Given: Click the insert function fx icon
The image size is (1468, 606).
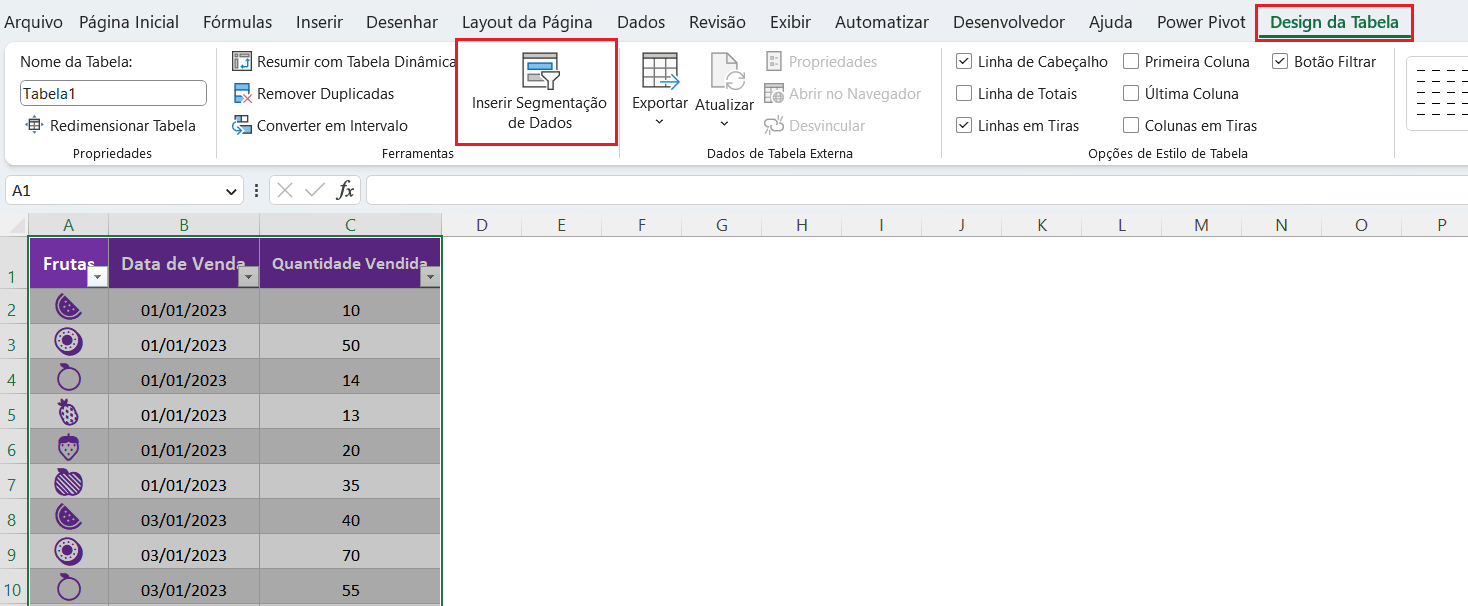Looking at the screenshot, I should tap(345, 190).
